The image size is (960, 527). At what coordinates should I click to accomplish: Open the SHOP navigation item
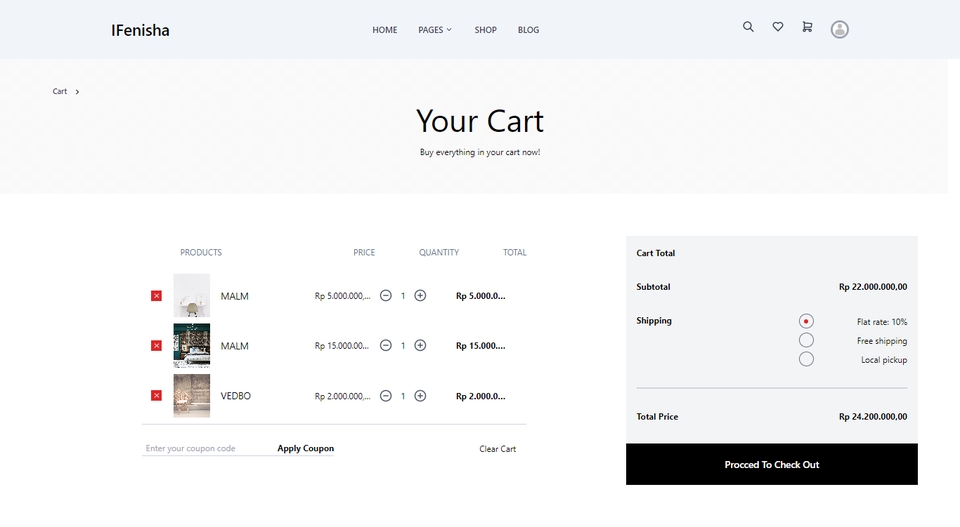click(x=486, y=30)
